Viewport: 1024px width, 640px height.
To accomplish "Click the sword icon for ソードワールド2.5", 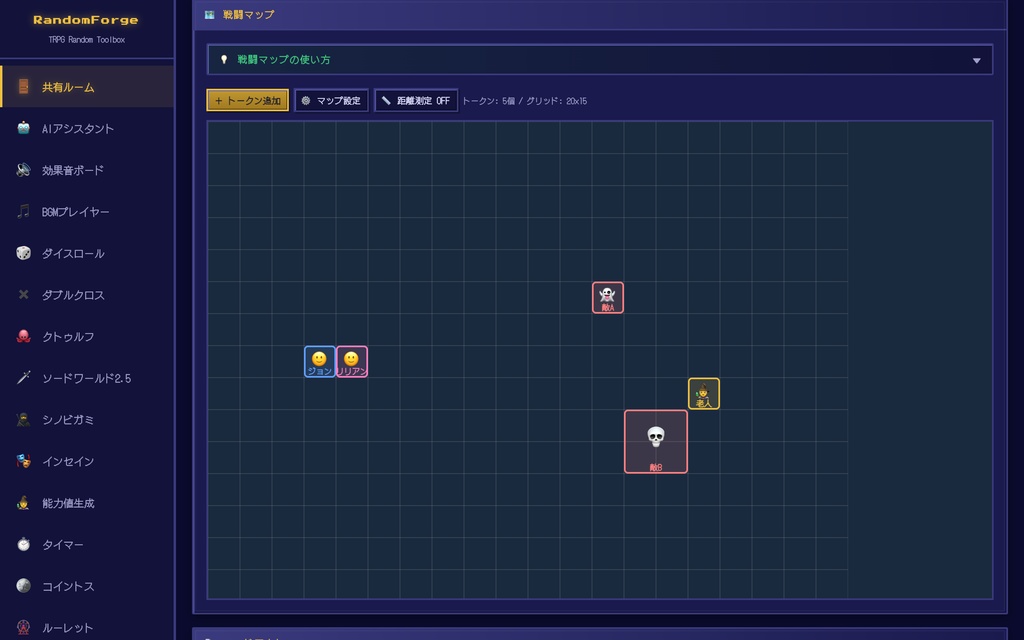I will pos(24,377).
